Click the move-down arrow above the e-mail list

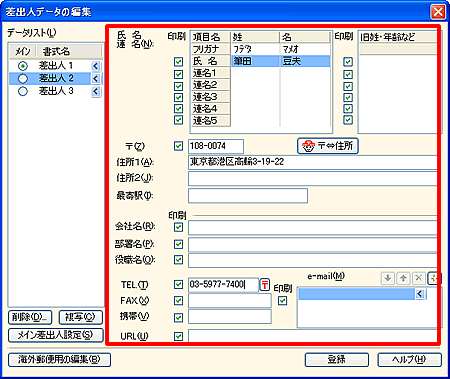[x=387, y=278]
